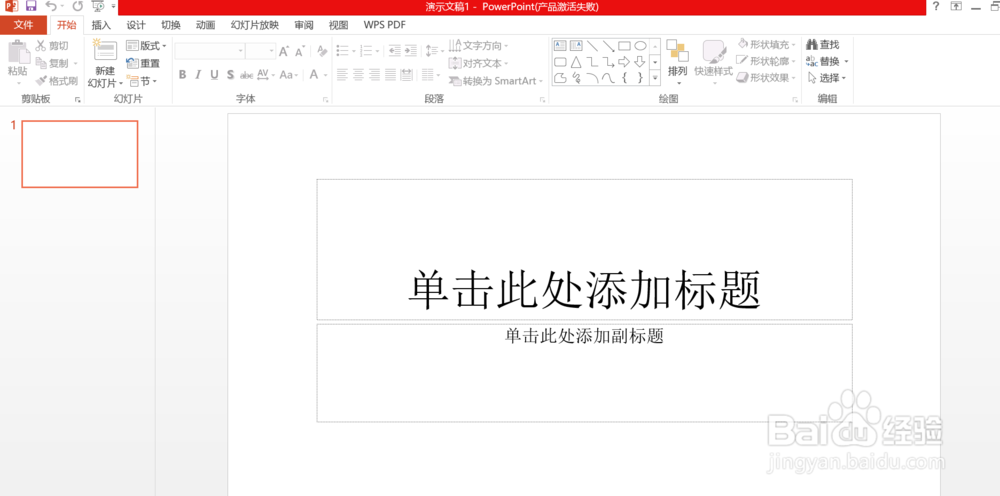Image resolution: width=1000 pixels, height=496 pixels.
Task: Switch to the 设计 (Design) tab
Action: pyautogui.click(x=136, y=25)
